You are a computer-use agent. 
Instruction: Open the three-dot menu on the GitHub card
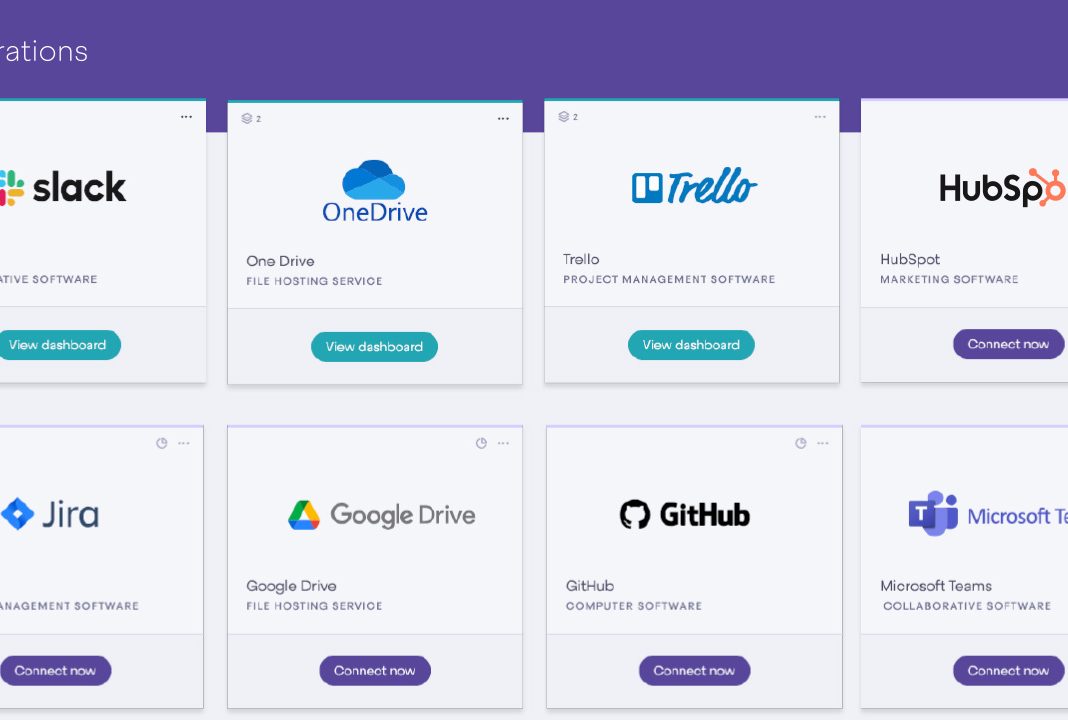(823, 443)
